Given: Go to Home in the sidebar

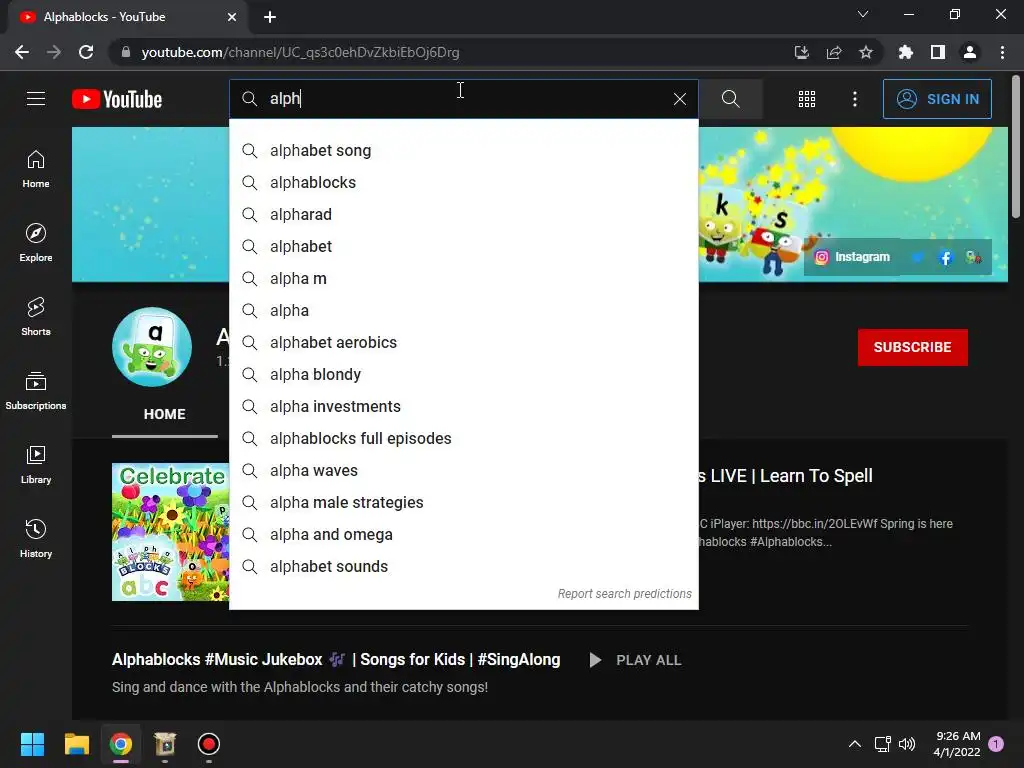Looking at the screenshot, I should click(x=36, y=168).
